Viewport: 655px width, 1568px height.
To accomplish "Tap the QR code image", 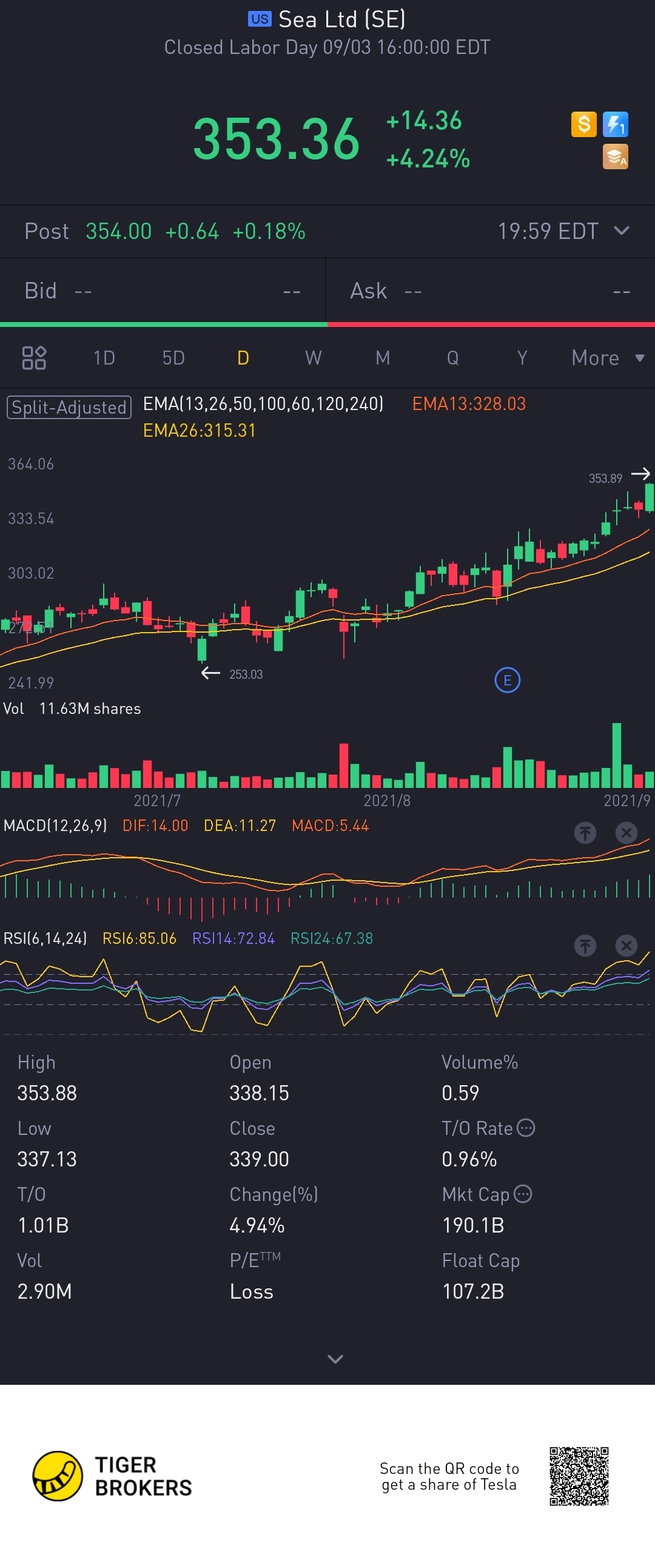I will click(579, 1476).
